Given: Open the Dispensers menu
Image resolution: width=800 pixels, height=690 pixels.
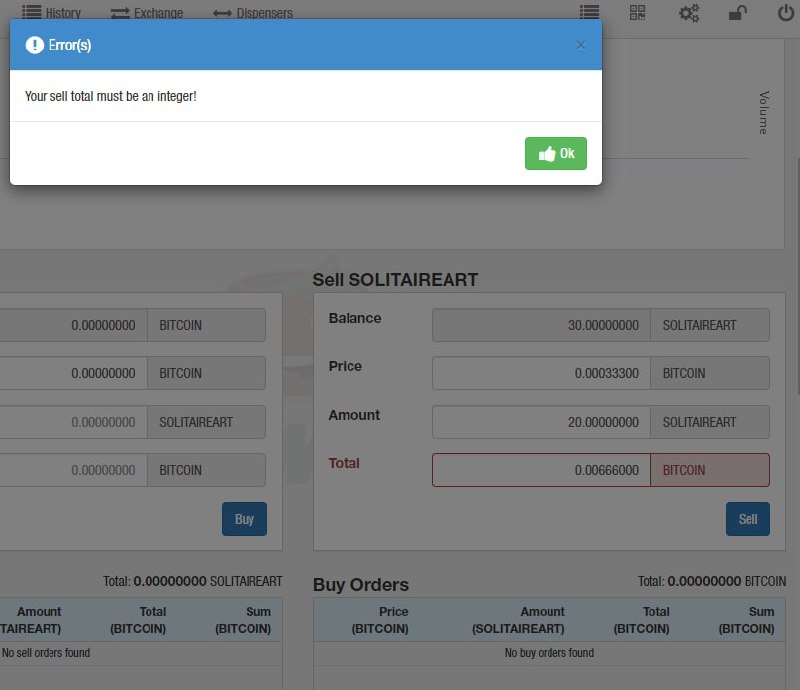Looking at the screenshot, I should (253, 13).
